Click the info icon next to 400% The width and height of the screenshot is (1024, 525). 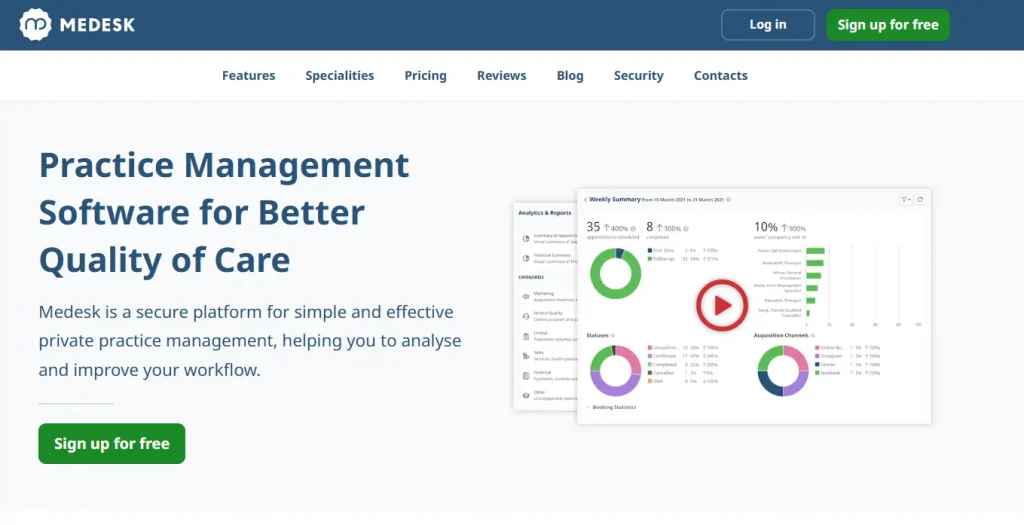(633, 229)
